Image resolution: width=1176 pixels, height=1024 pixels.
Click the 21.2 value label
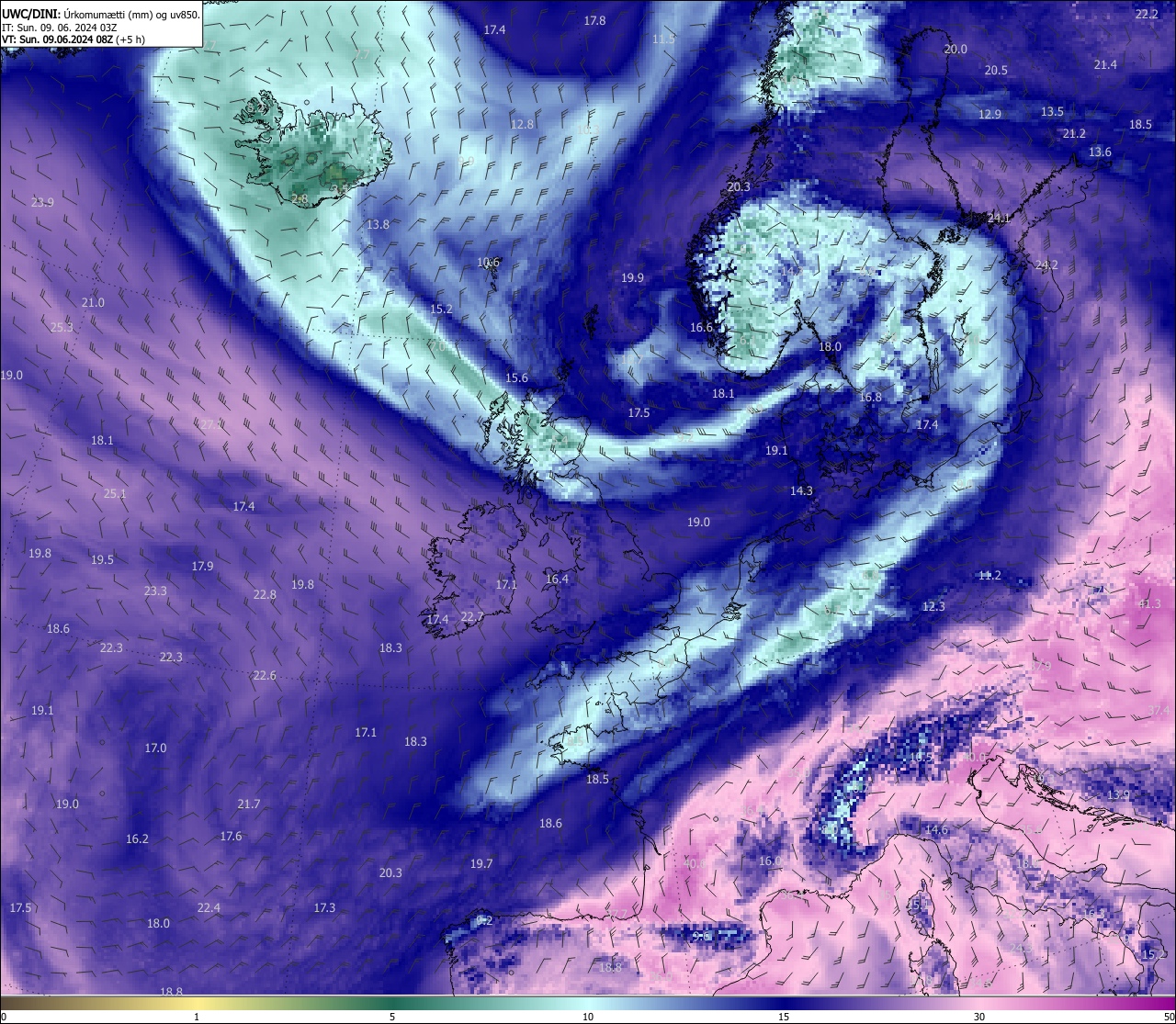(1073, 133)
